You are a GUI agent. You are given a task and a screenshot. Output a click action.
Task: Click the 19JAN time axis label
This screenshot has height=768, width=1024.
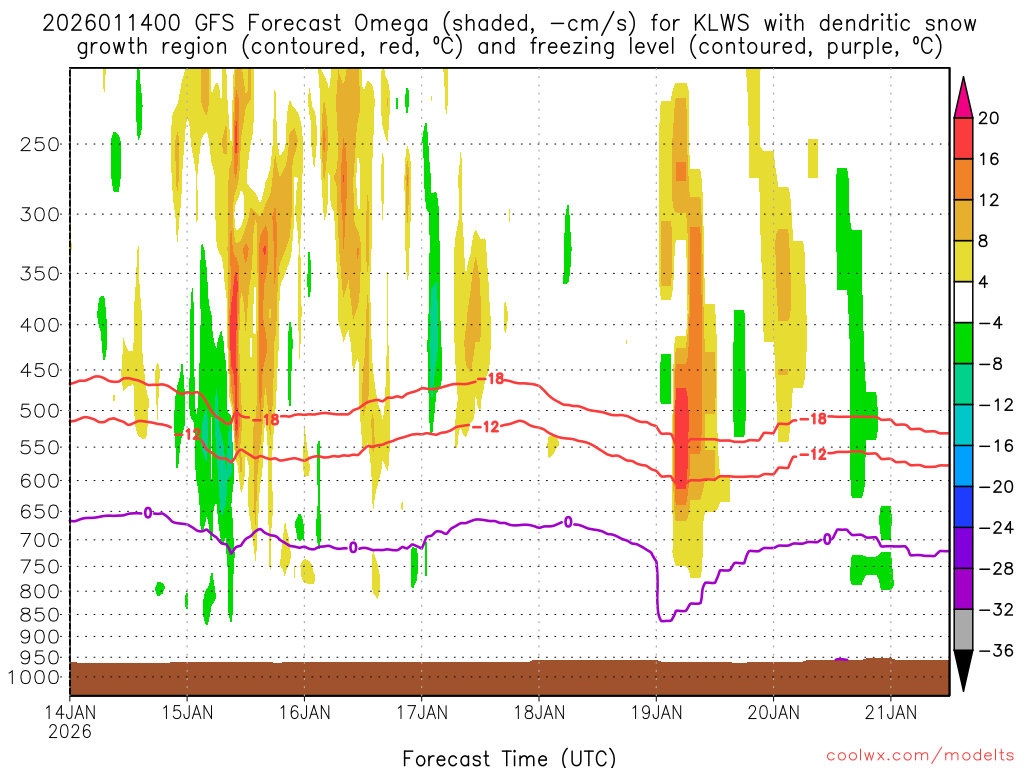coord(657,712)
